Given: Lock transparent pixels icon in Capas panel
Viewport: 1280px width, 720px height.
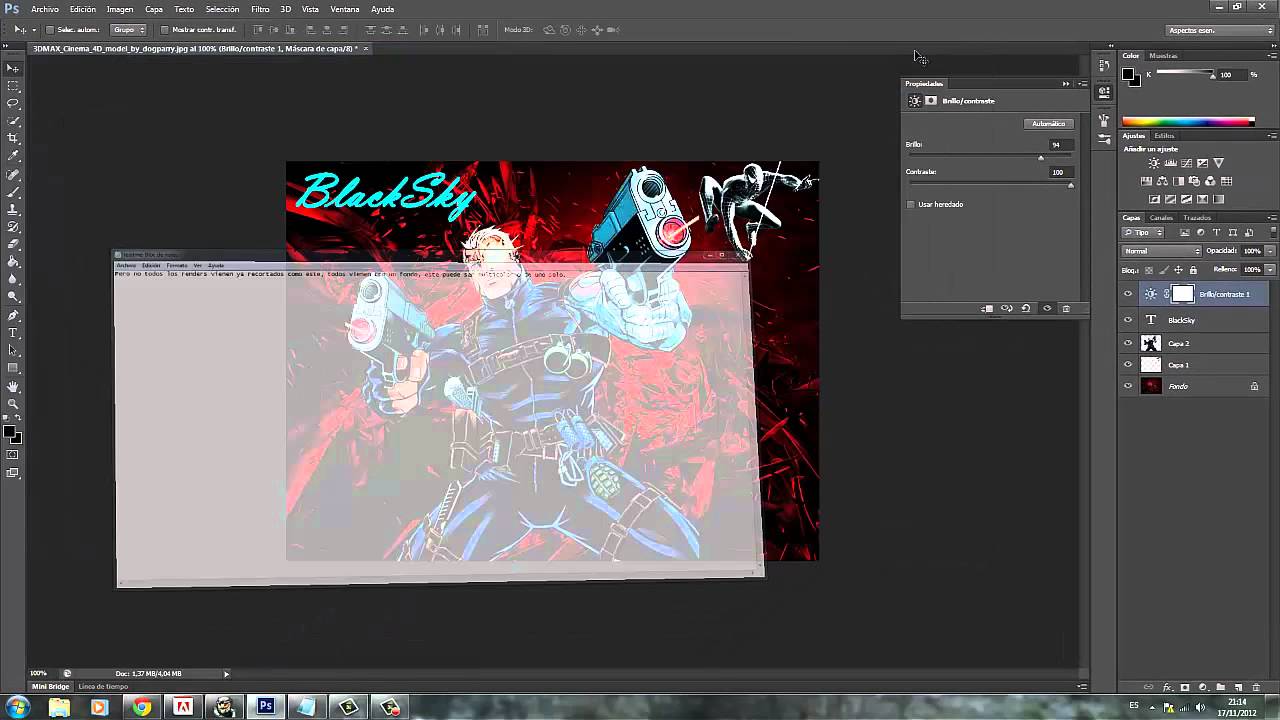Looking at the screenshot, I should pos(1148,270).
